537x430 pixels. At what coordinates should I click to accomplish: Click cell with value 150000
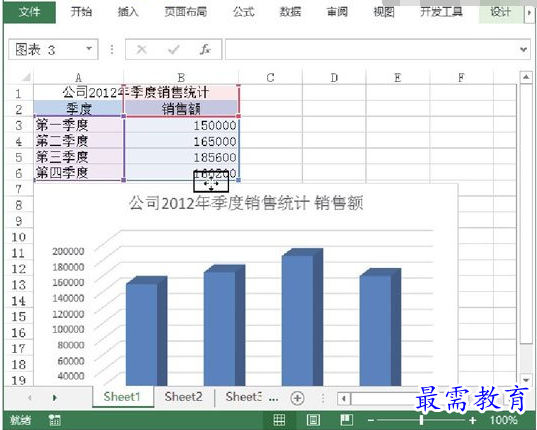[181, 125]
